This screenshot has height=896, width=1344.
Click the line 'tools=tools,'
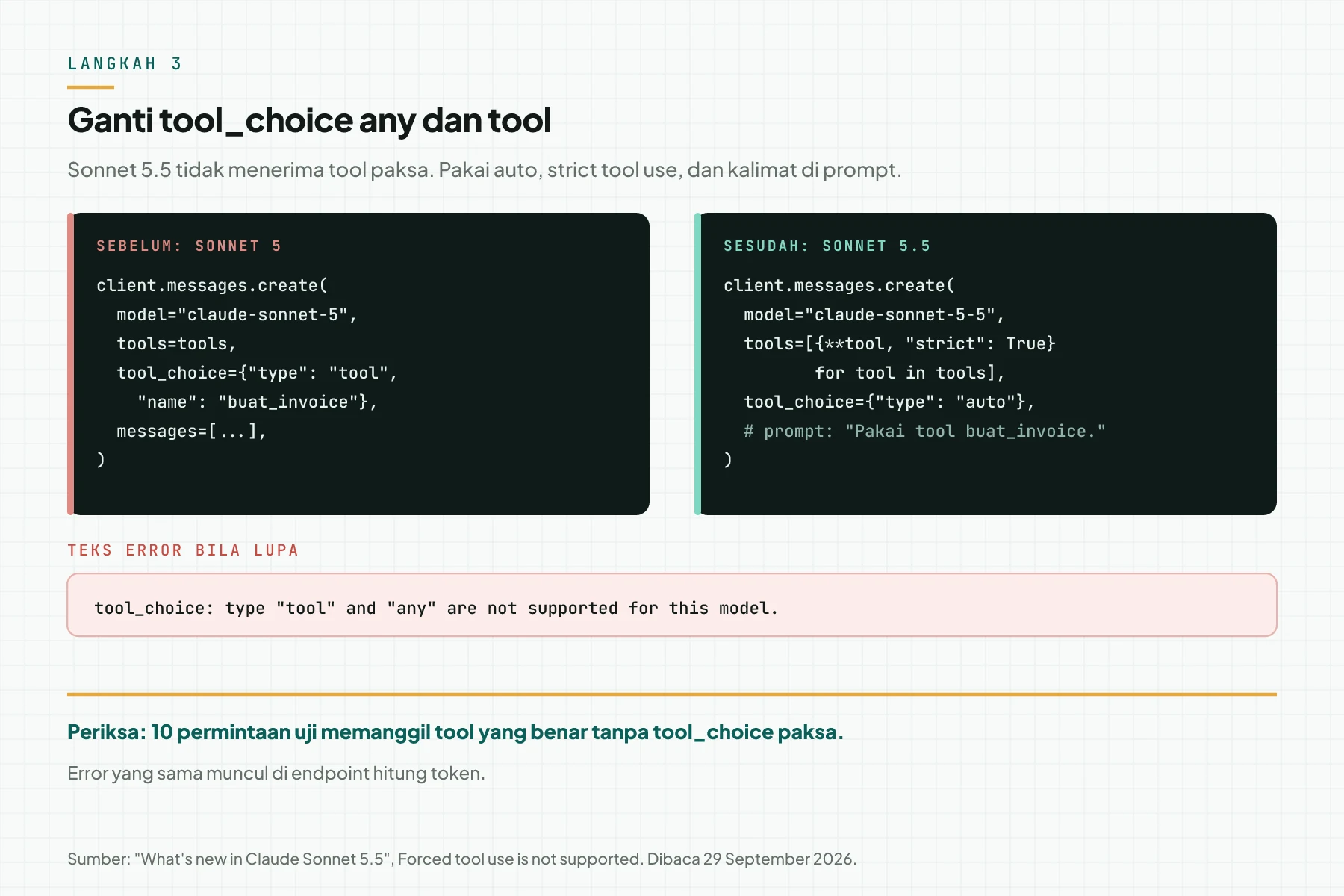[176, 344]
